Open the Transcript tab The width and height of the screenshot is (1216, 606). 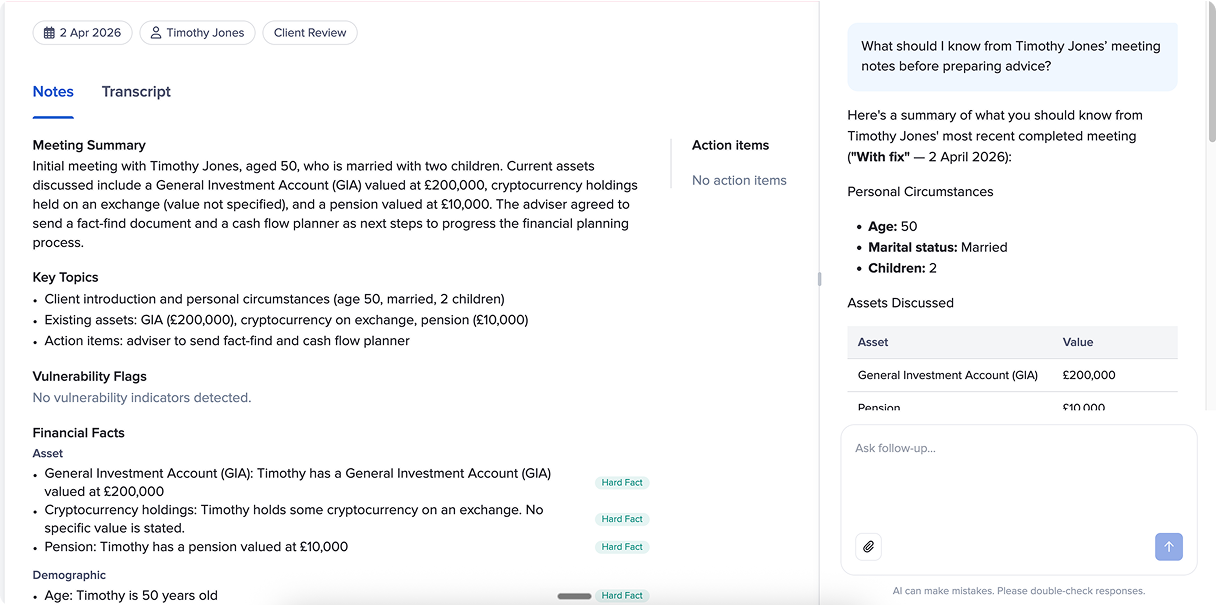tap(136, 91)
